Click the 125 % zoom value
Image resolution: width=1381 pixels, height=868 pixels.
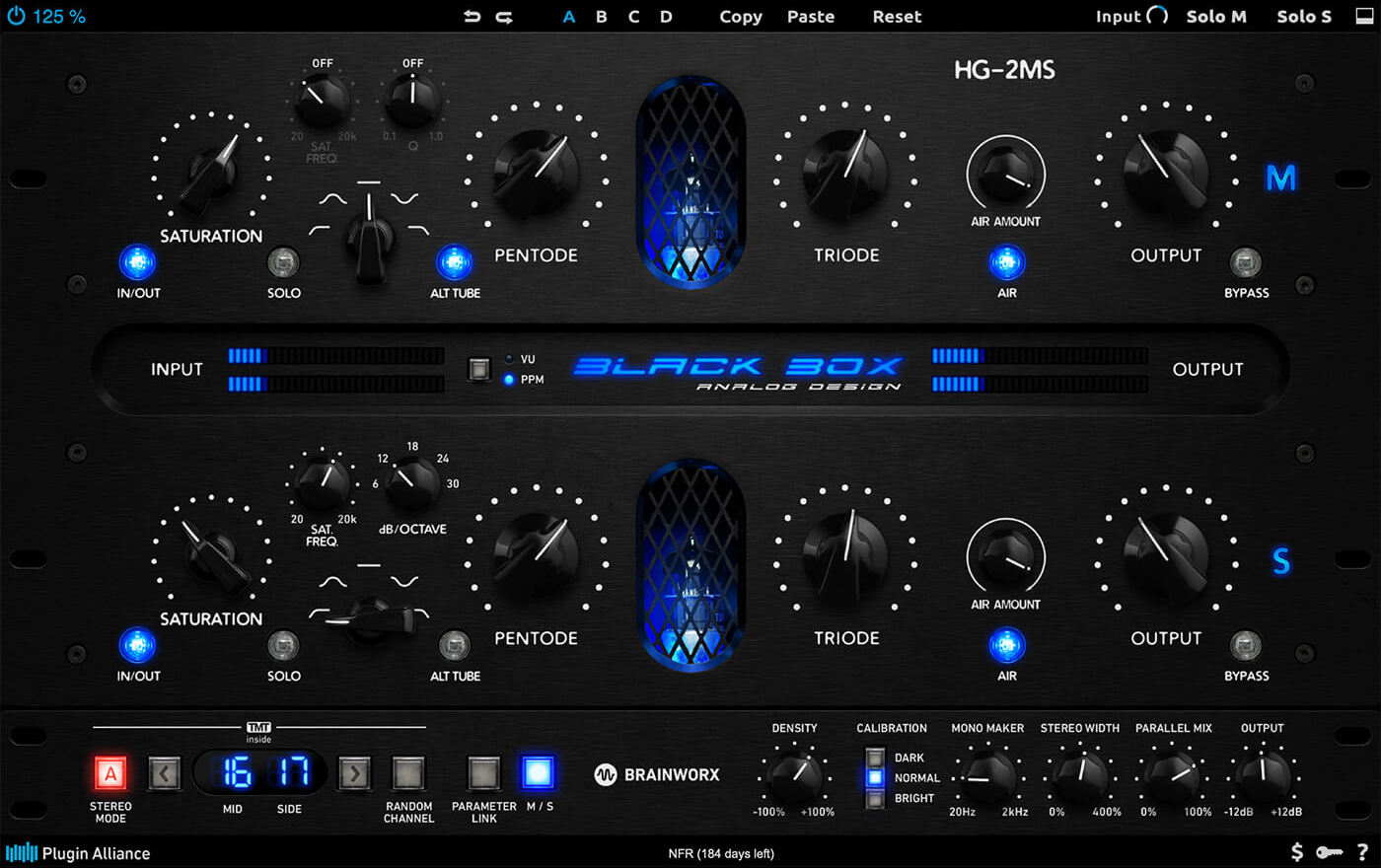pos(59,17)
